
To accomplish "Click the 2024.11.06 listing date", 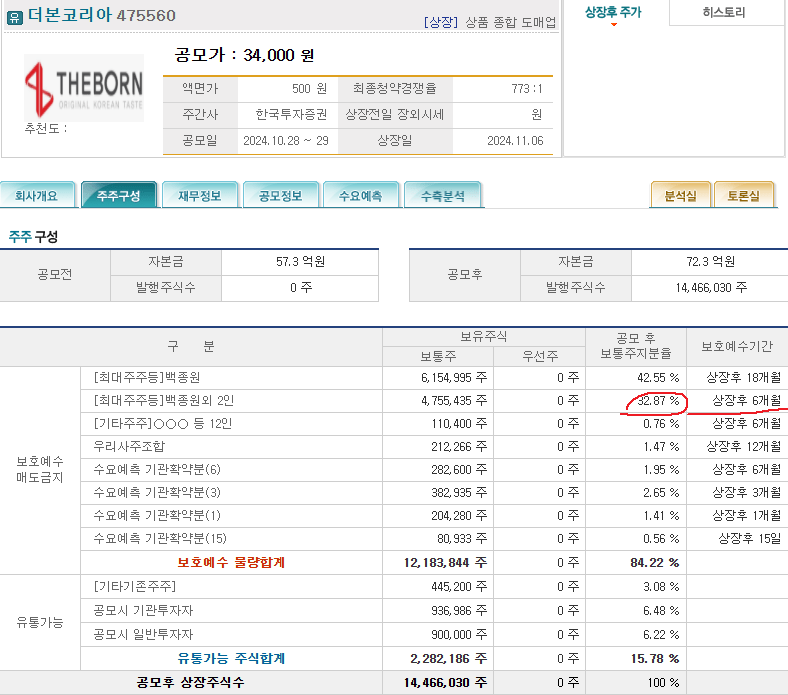I will pos(515,141).
